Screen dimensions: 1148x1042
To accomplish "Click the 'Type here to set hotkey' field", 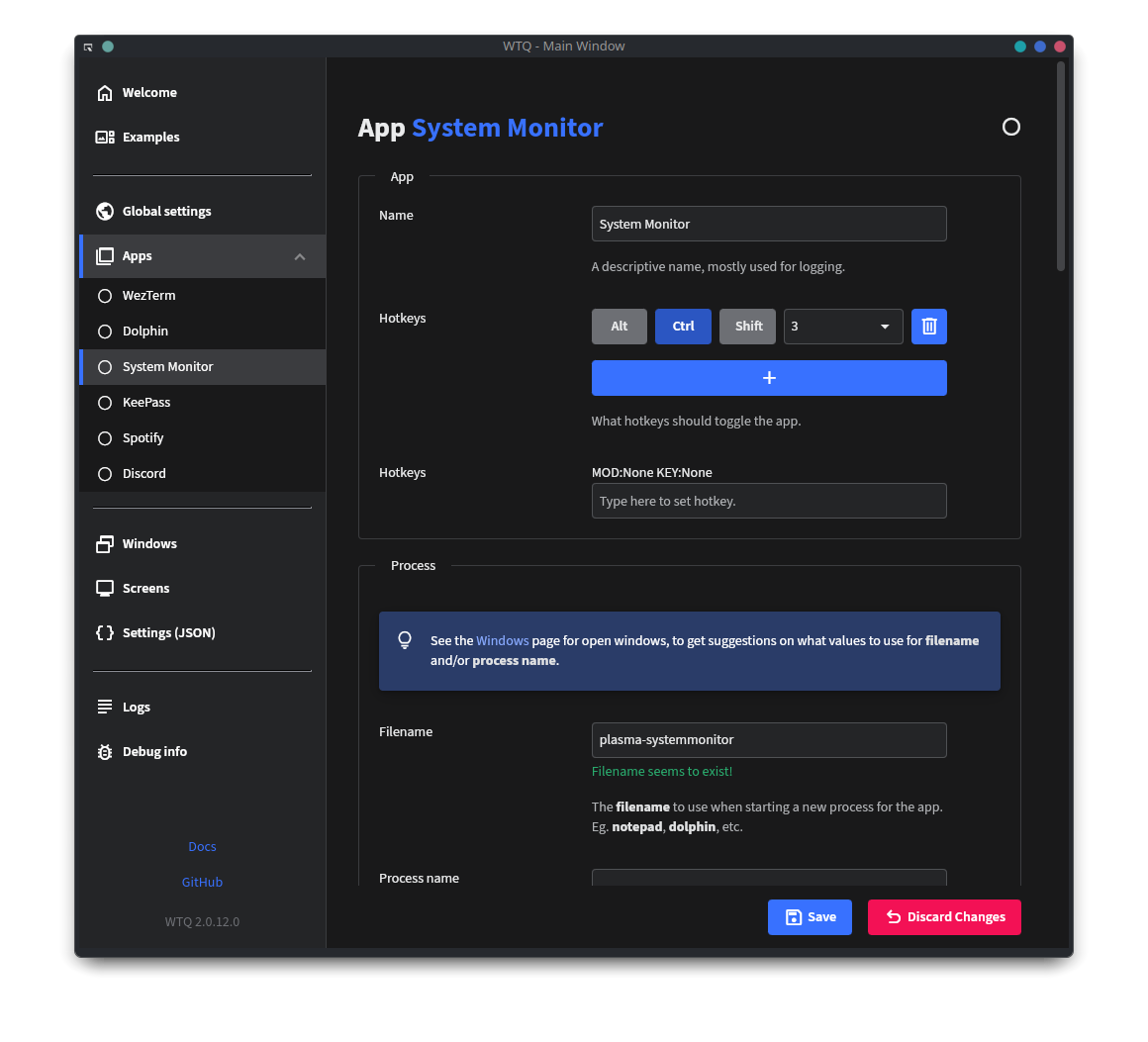I will coord(769,501).
